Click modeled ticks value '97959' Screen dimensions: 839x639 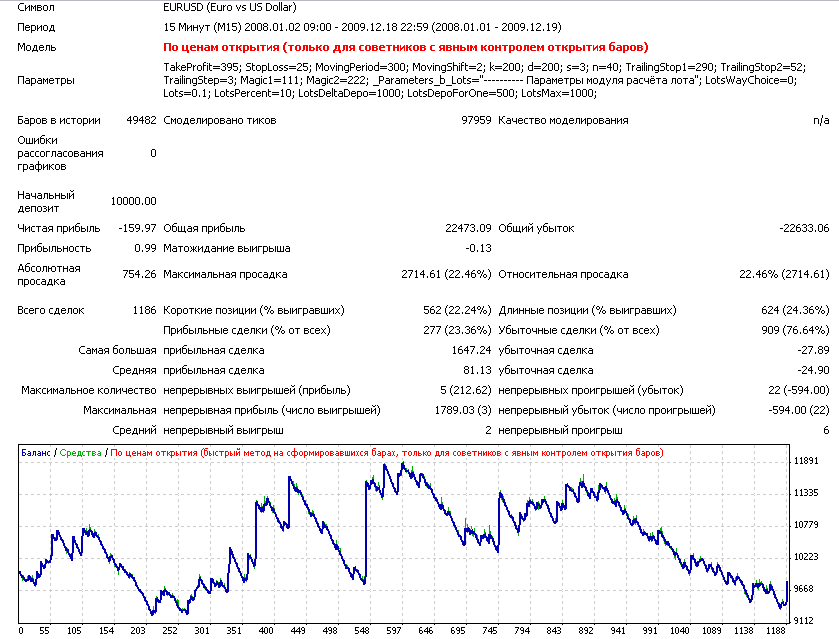click(476, 120)
